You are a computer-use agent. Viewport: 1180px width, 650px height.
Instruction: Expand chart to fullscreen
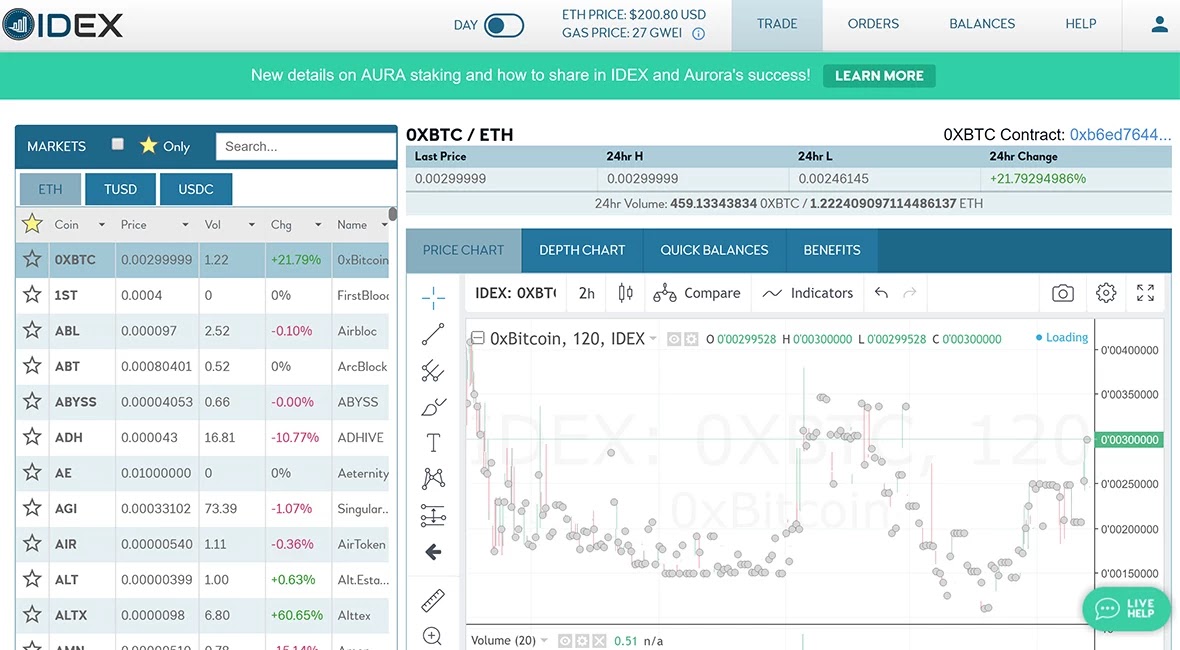[1145, 293]
